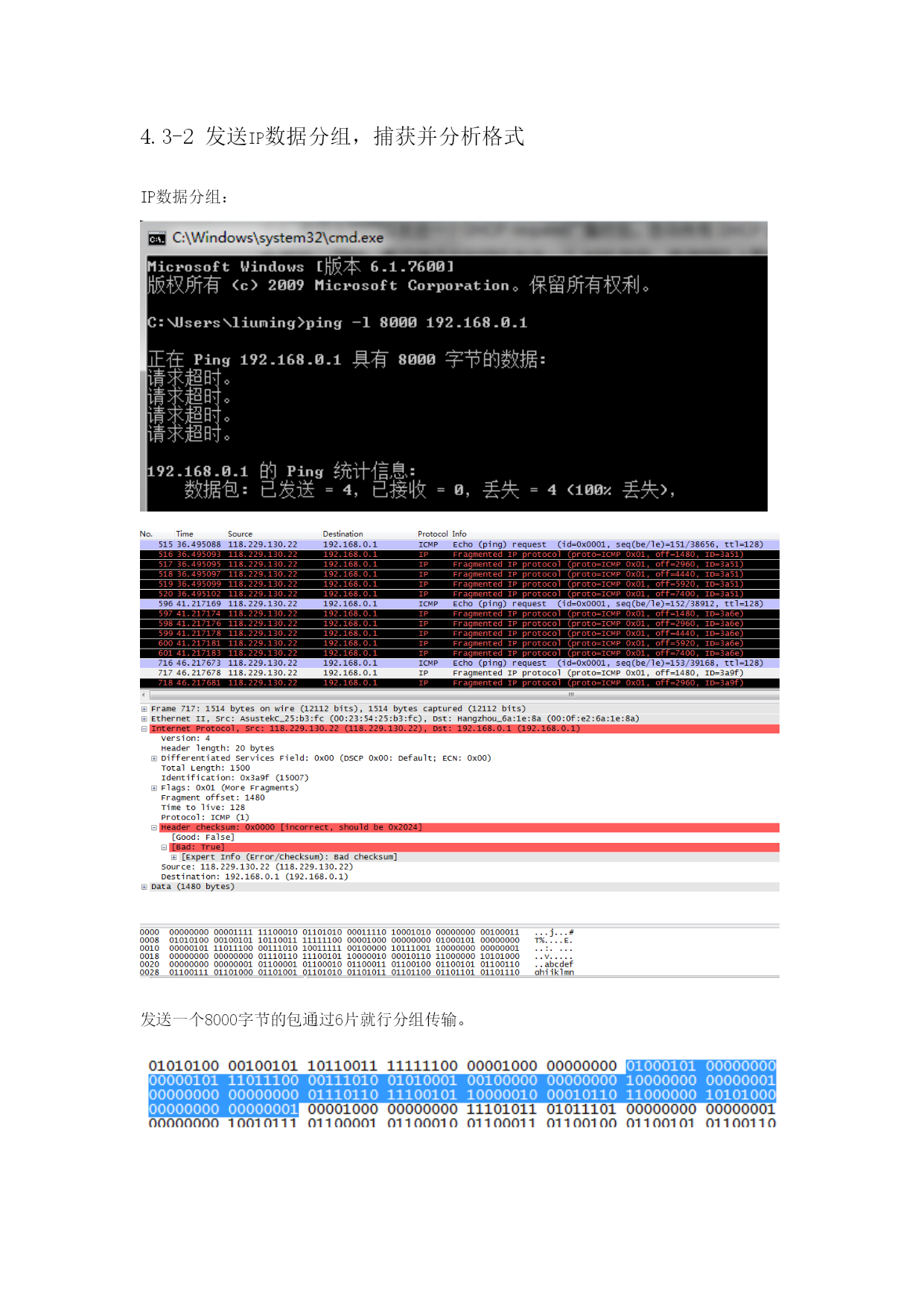Click hex dump row offset 0000

click(357, 932)
